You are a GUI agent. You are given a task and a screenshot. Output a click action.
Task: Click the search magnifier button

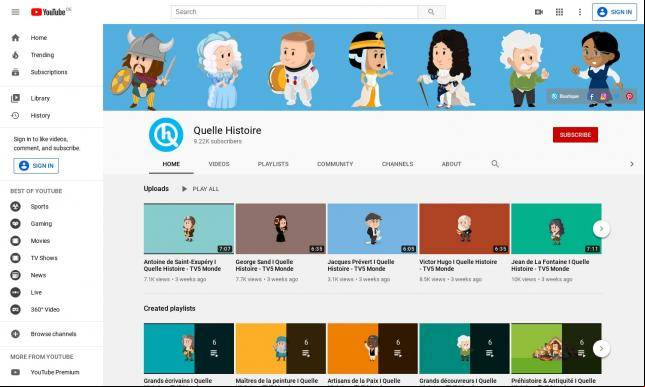431,12
